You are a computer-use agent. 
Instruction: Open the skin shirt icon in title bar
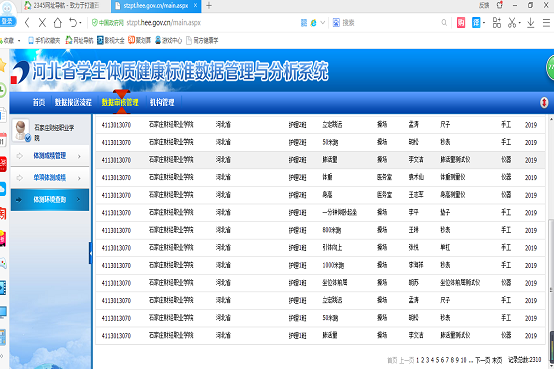point(500,5)
